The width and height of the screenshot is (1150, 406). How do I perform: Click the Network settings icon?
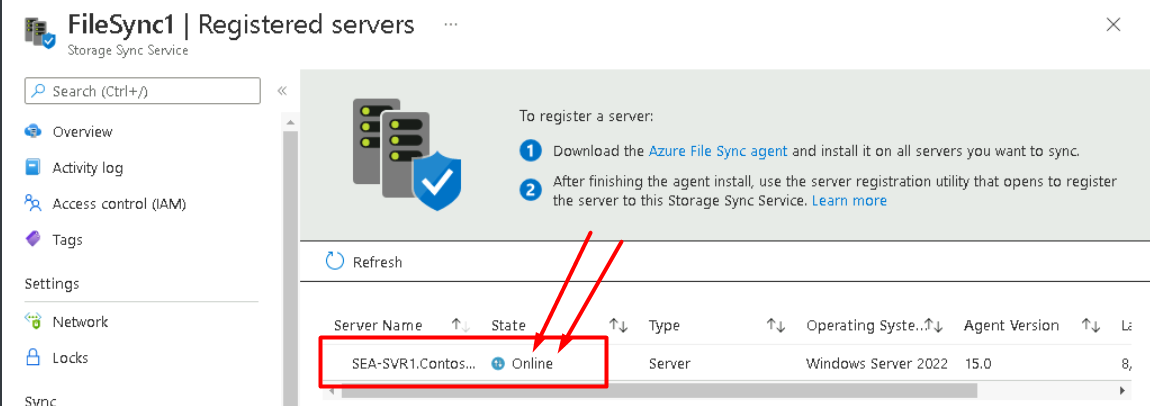(x=33, y=322)
